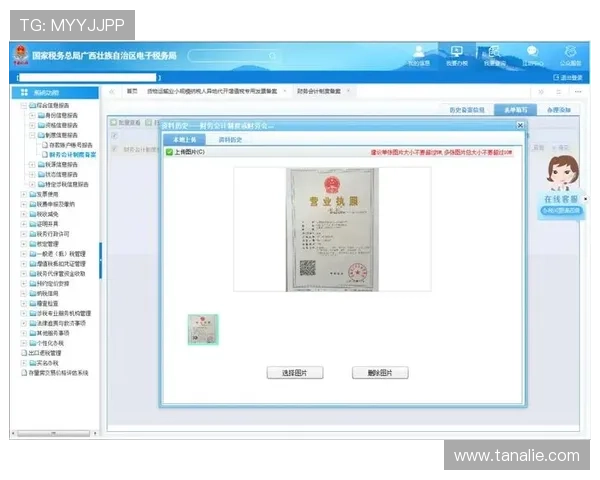Click the sidebar horizontal scrollbar
Viewport: 600px width, 480px height.
click(54, 433)
